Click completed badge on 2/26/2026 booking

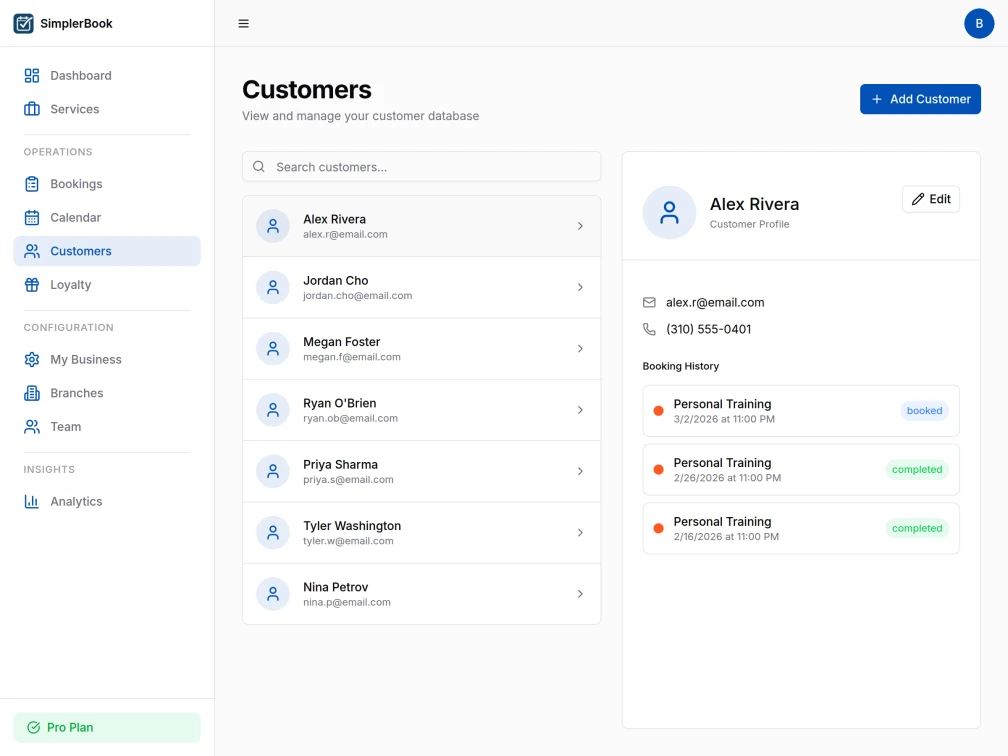(917, 469)
